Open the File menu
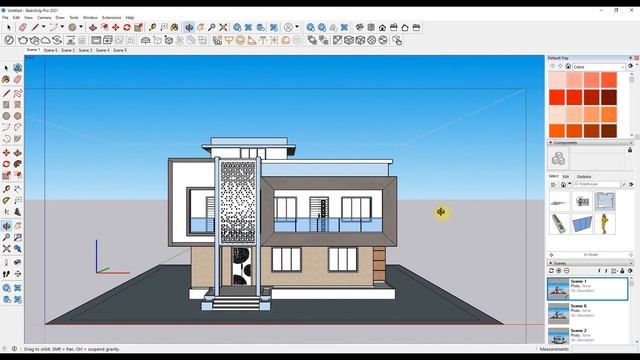Viewport: 640px width, 360px height. point(5,18)
